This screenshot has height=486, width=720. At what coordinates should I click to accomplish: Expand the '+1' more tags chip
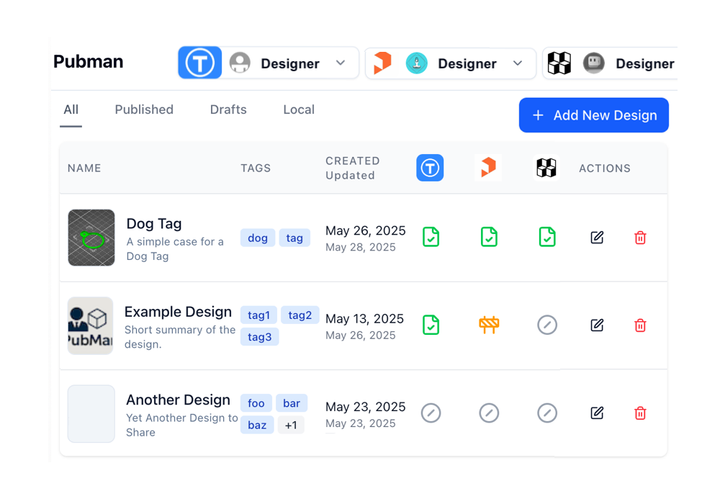[291, 425]
